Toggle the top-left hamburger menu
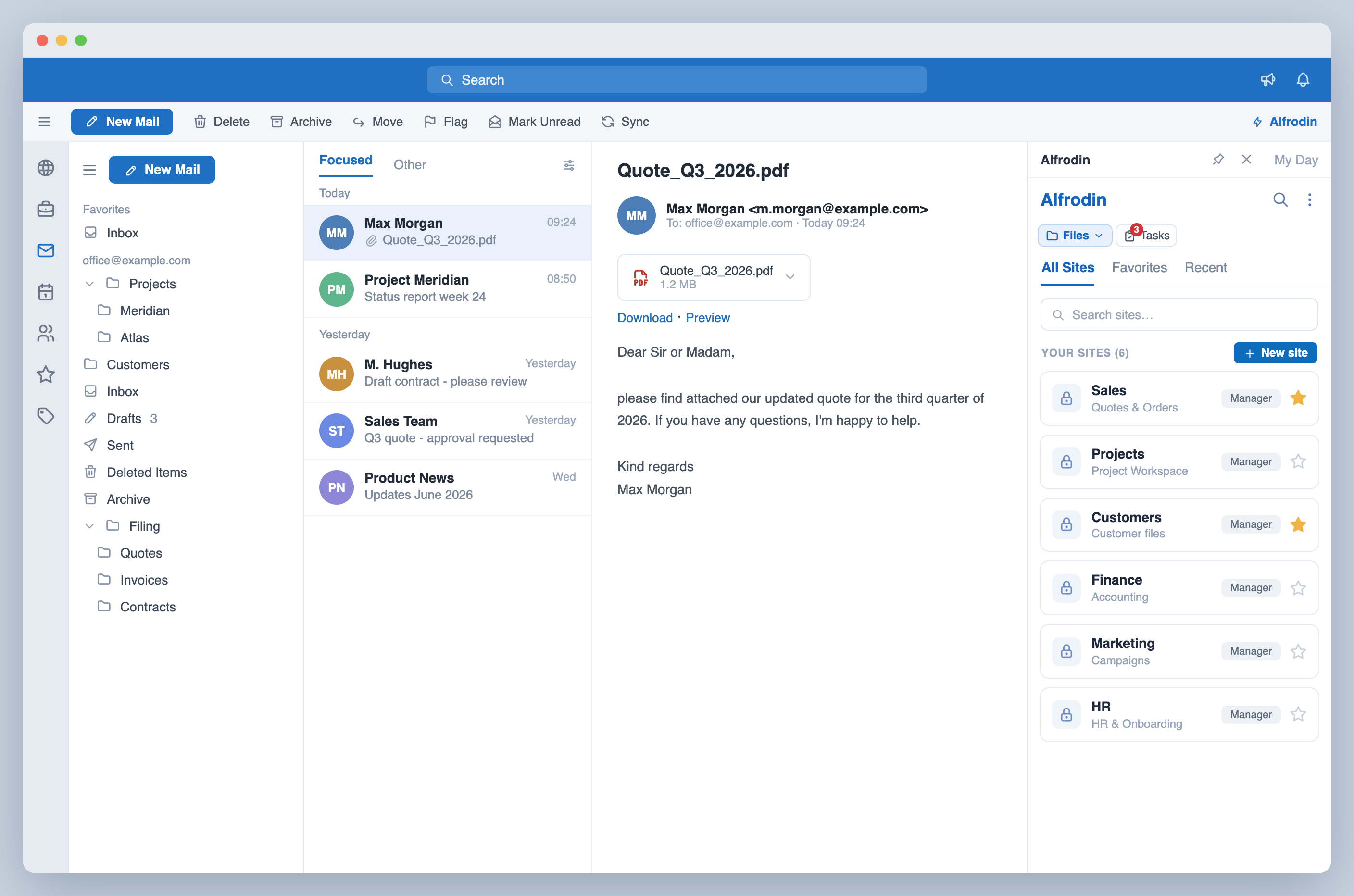This screenshot has height=896, width=1354. [x=44, y=122]
